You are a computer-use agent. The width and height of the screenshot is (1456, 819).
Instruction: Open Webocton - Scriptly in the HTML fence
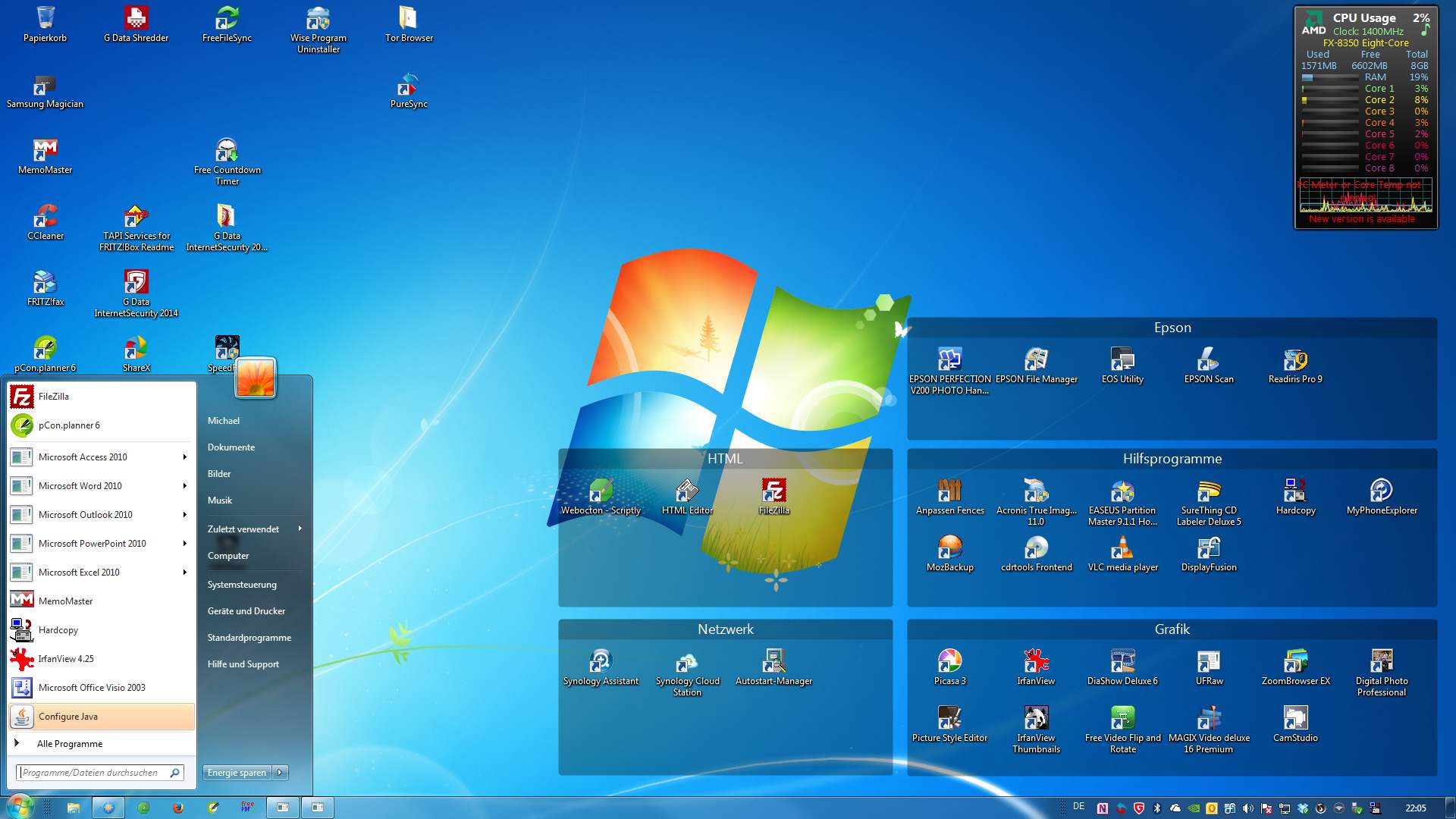pos(601,497)
